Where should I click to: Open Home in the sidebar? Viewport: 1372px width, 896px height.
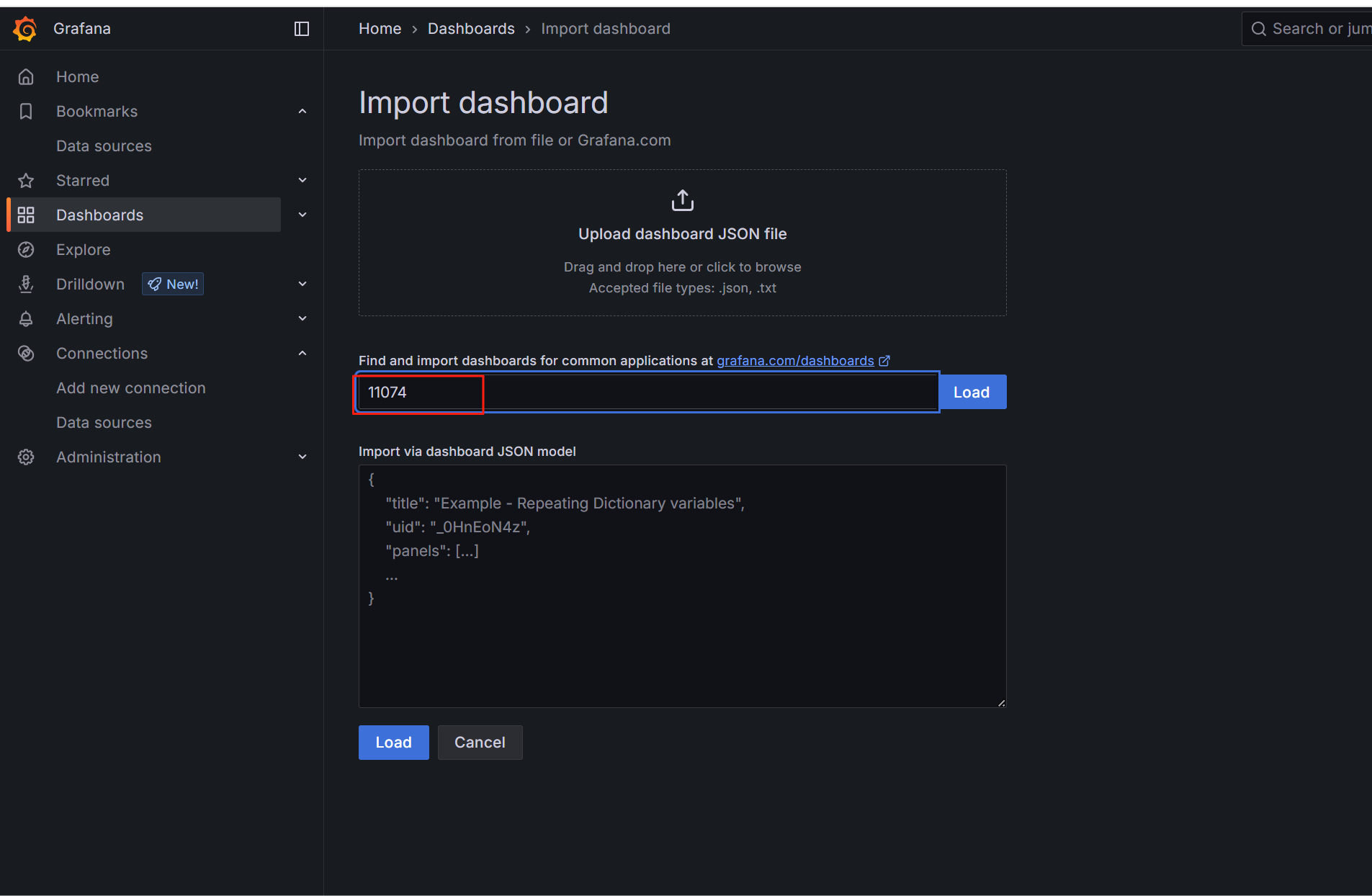coord(78,76)
